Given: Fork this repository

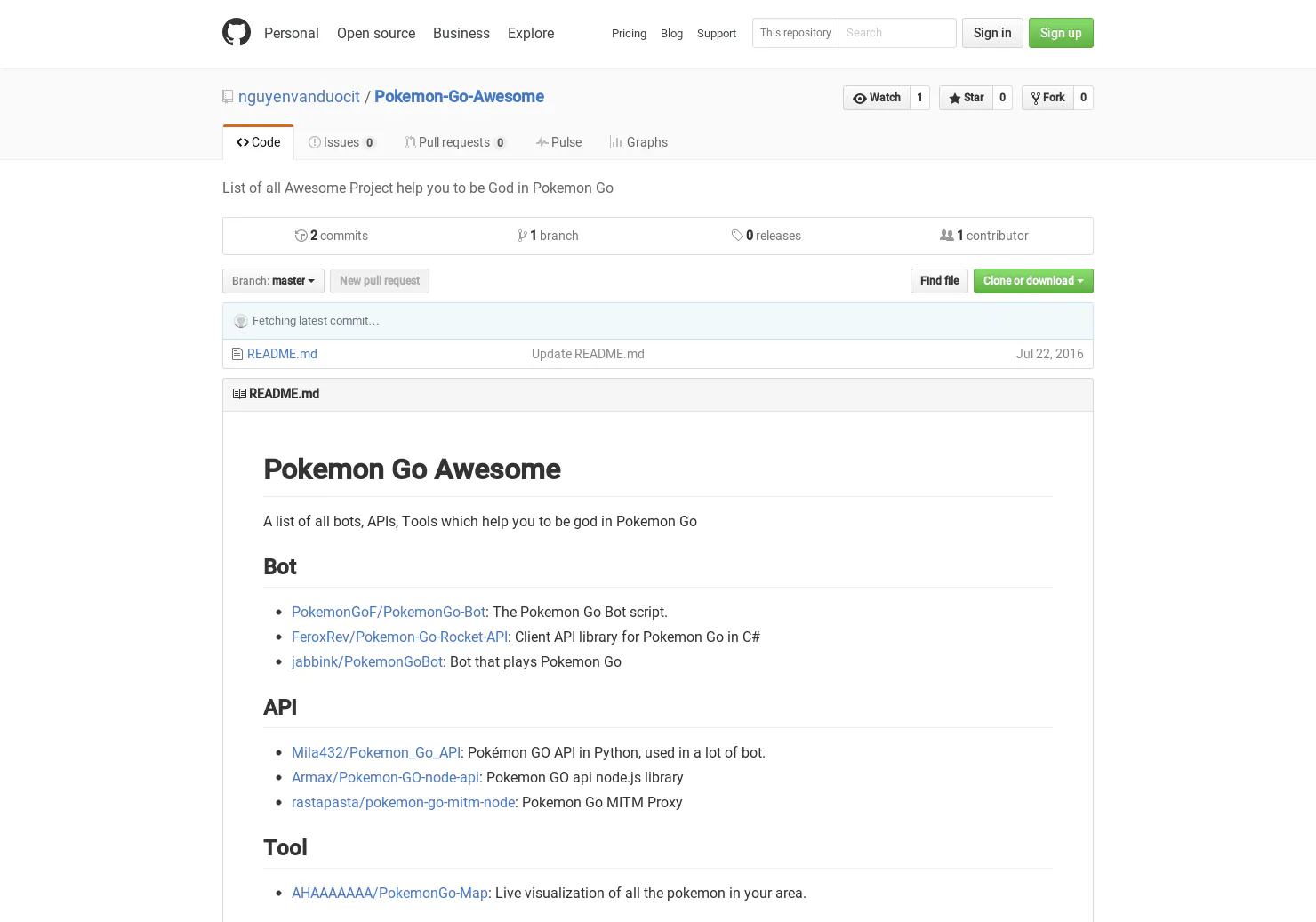Looking at the screenshot, I should [x=1047, y=98].
